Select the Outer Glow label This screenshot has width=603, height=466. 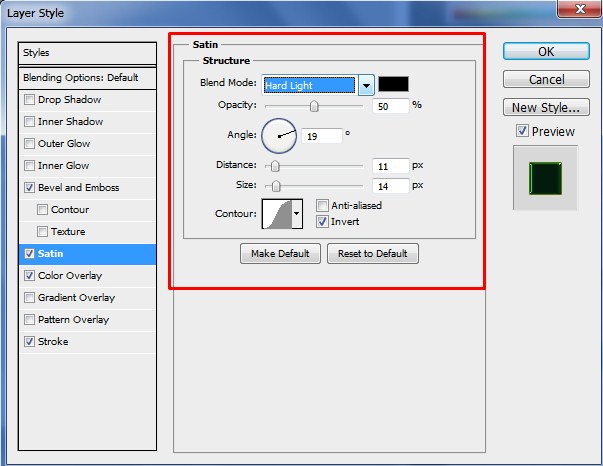[64, 143]
